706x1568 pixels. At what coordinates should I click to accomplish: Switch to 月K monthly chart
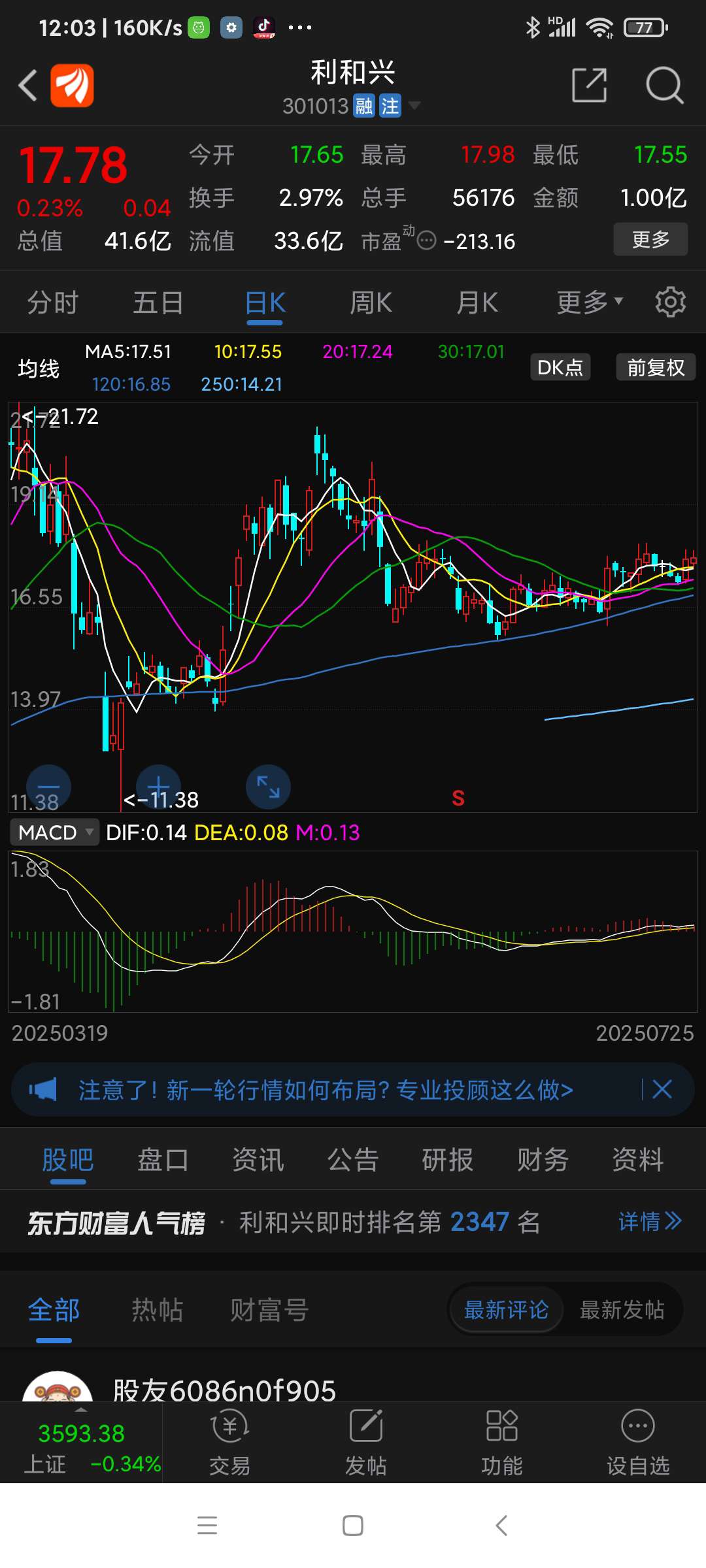tap(477, 302)
